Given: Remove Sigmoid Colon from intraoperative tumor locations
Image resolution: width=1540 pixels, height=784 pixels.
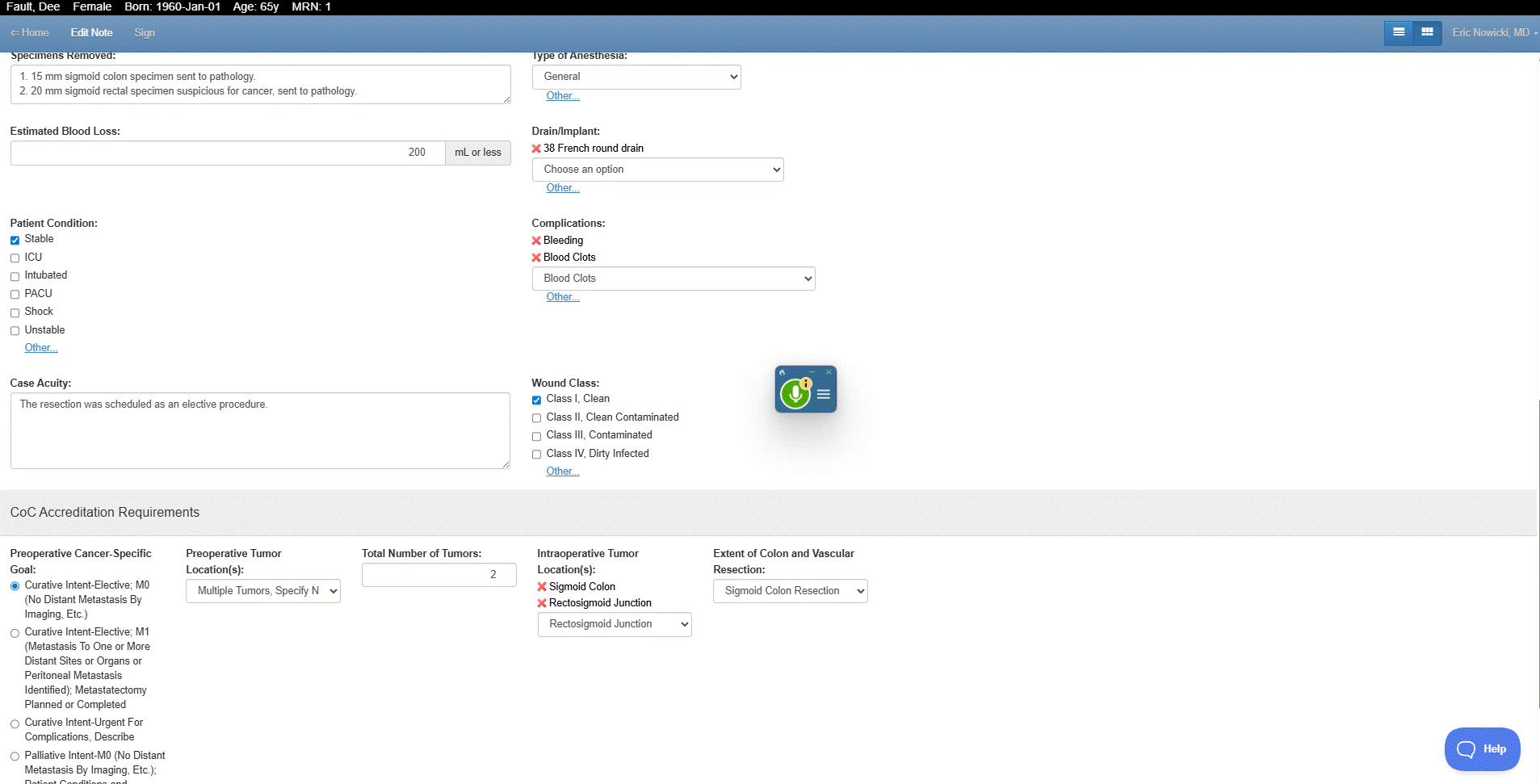Looking at the screenshot, I should point(541,586).
